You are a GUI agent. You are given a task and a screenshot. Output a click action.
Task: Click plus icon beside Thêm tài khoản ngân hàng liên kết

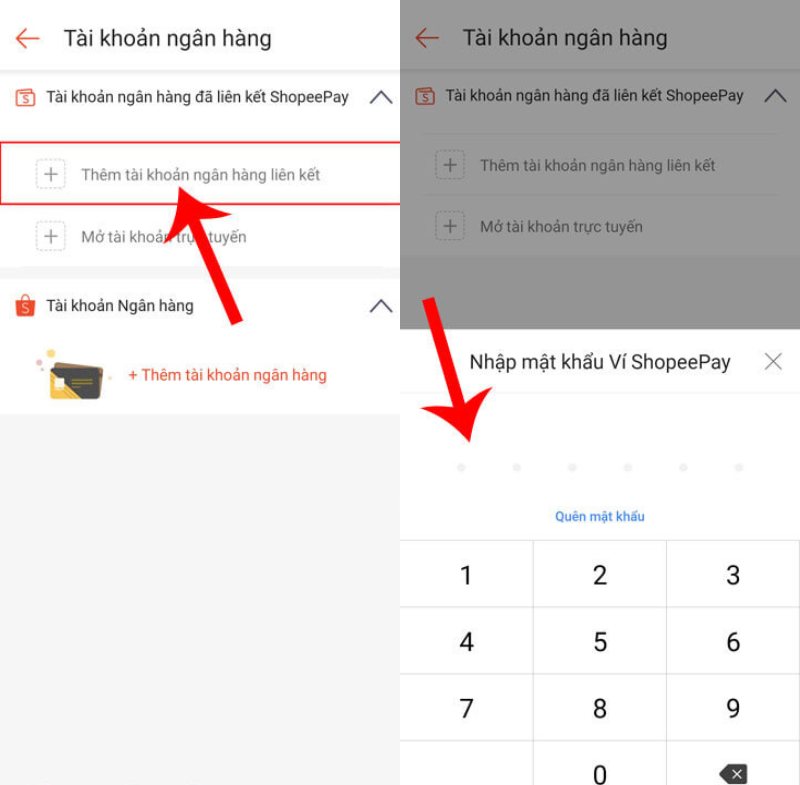tap(51, 174)
